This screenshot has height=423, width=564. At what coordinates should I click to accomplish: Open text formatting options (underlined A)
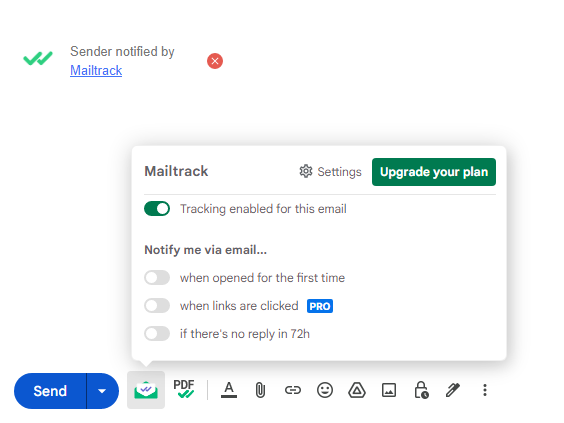coord(229,390)
